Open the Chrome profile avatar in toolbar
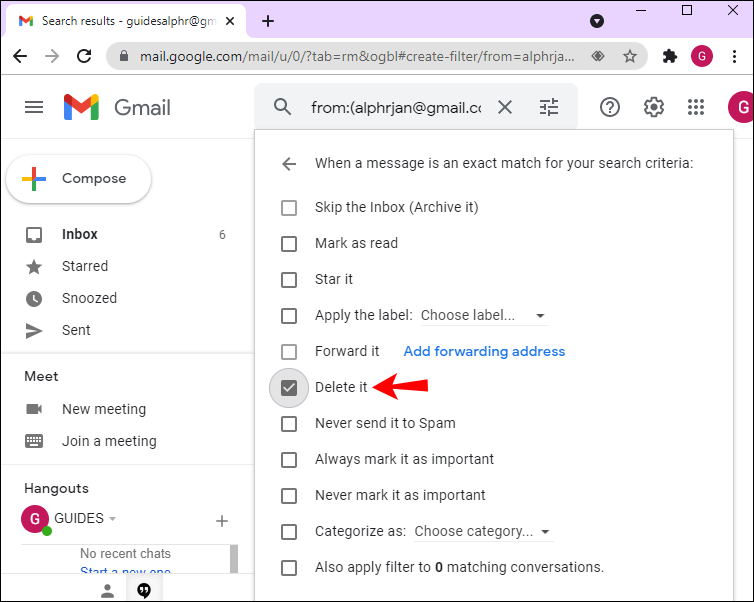 pos(702,56)
